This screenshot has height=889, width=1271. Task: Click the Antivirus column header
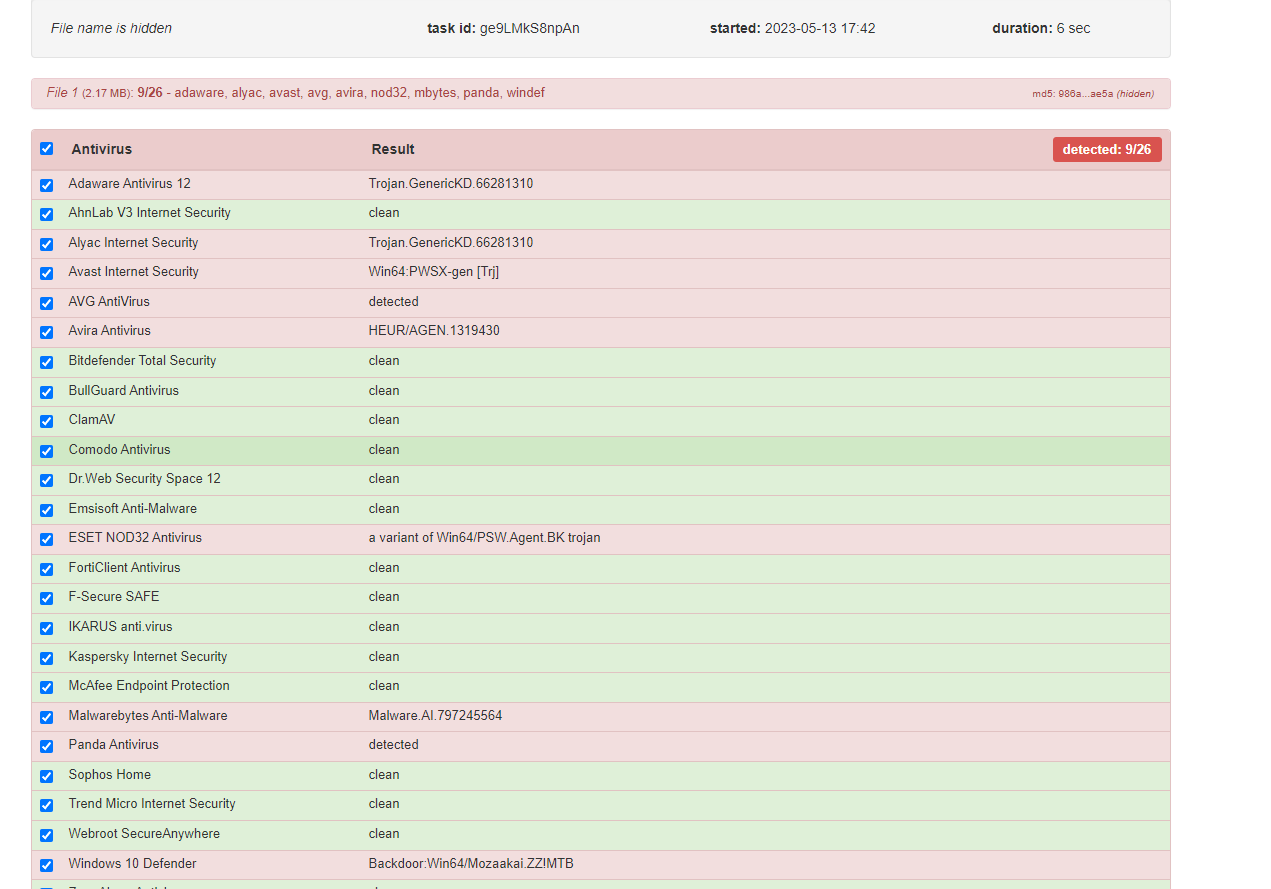pyautogui.click(x=102, y=149)
